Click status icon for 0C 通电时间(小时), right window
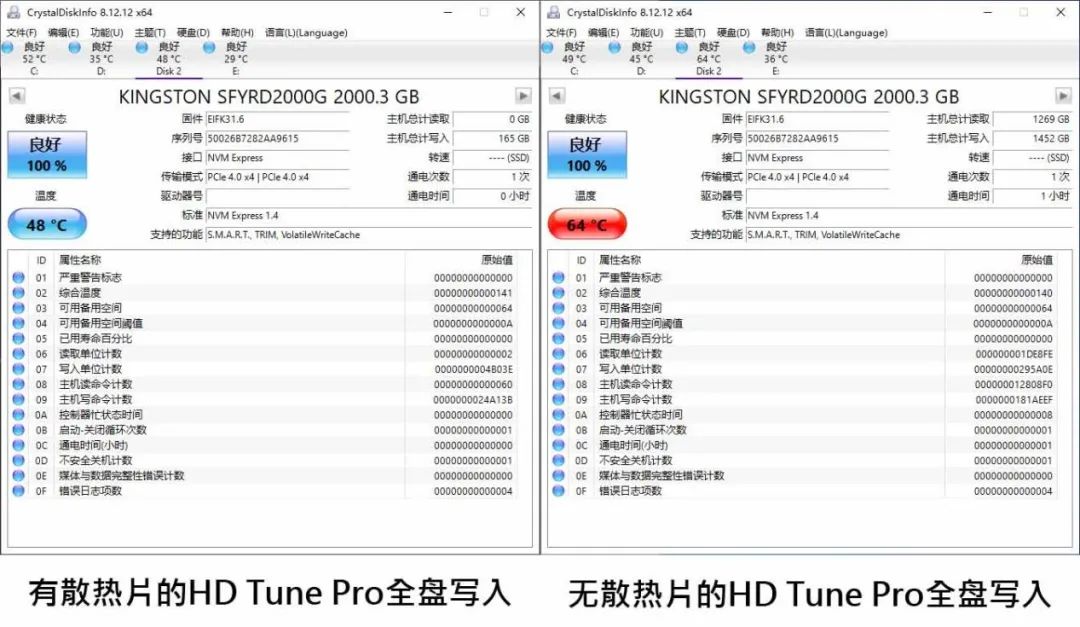This screenshot has height=627, width=1080. click(x=559, y=445)
